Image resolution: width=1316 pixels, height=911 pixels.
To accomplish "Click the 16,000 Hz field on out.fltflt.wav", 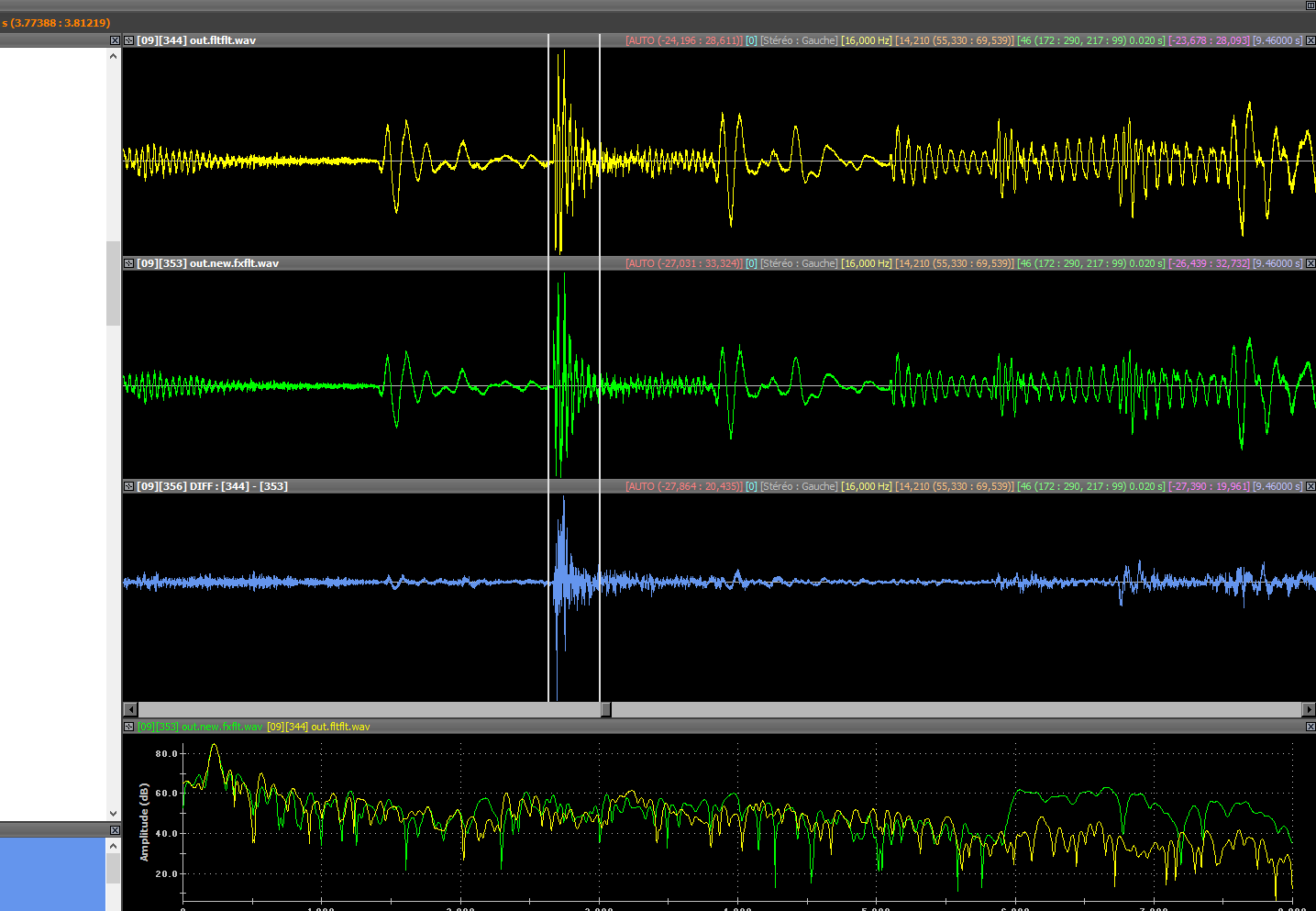I will [x=866, y=40].
